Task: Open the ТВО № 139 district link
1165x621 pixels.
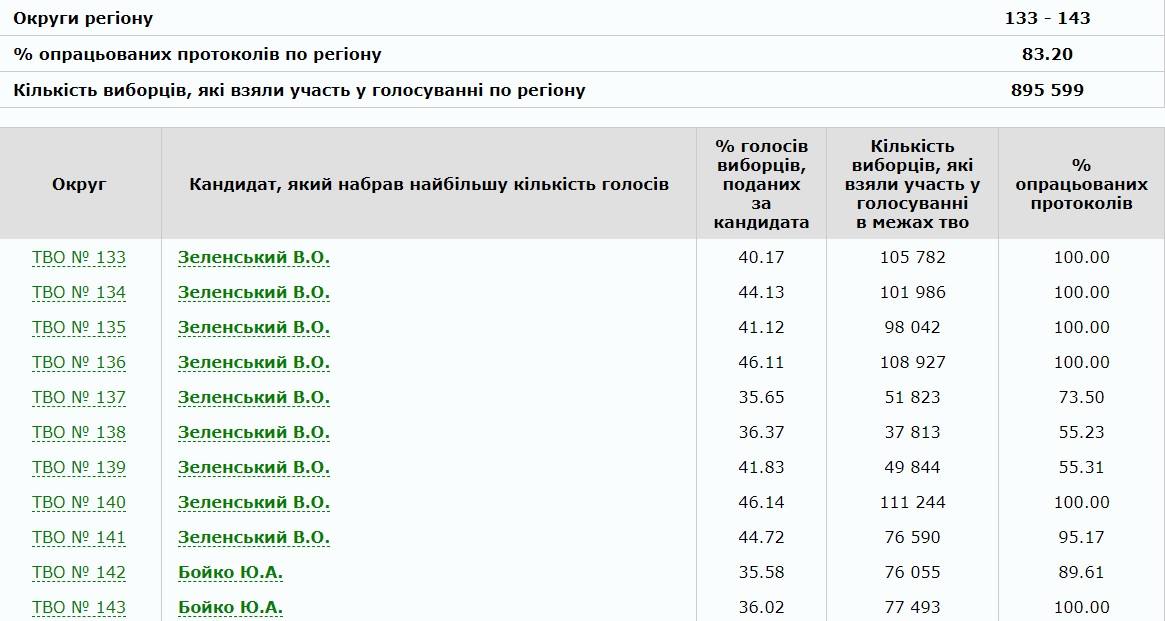Action: coord(79,468)
